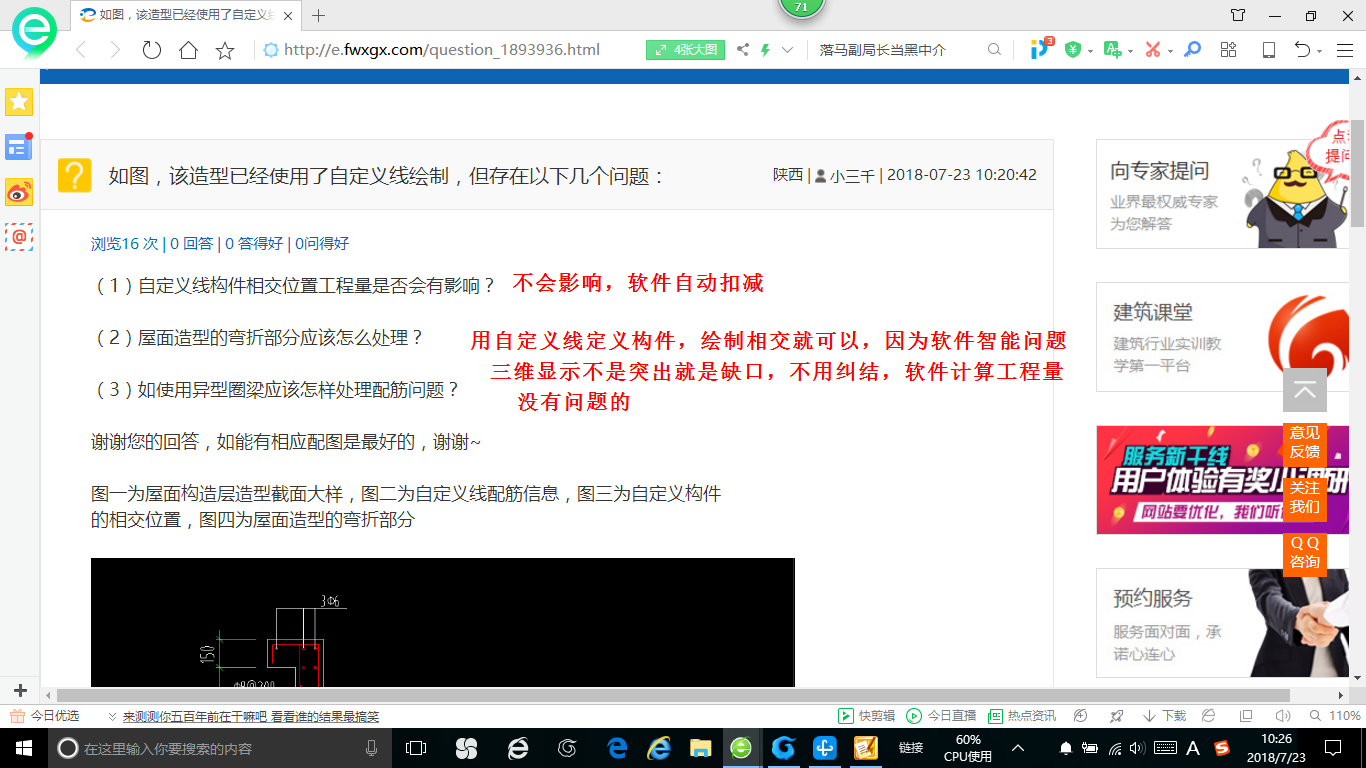Toggle the green lightning speed mode

point(765,50)
